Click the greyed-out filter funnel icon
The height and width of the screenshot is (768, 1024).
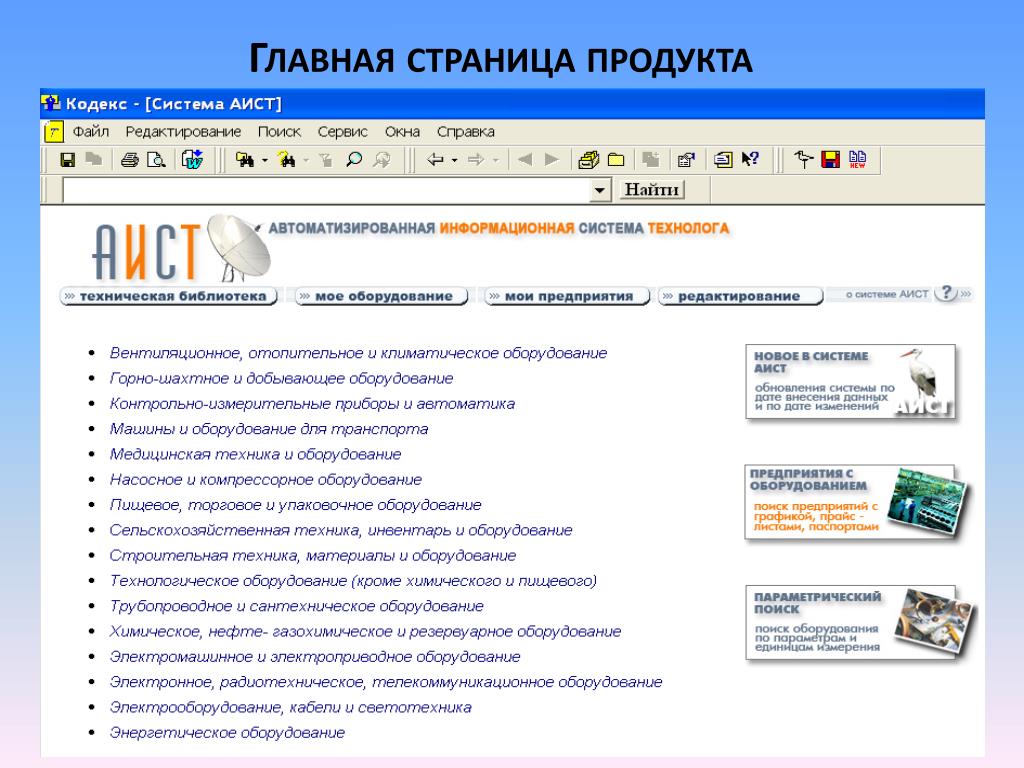click(326, 160)
